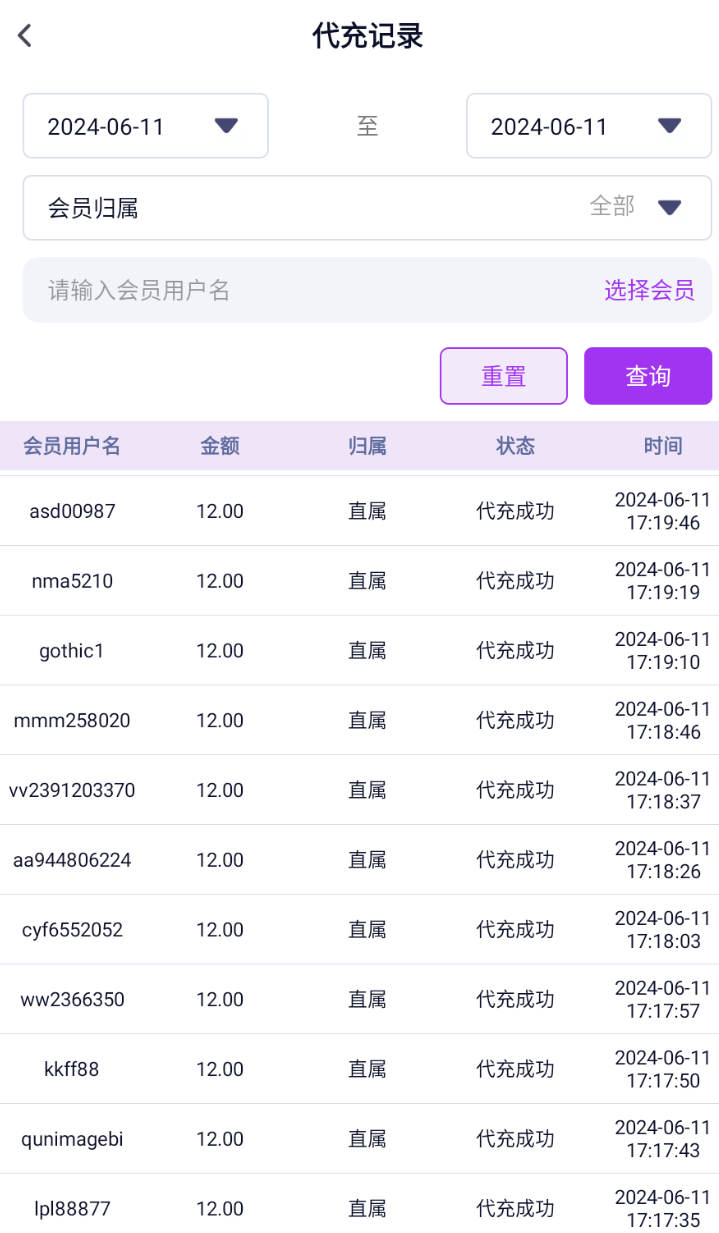719x1233 pixels.
Task: Click the 会员用户名 column header
Action: click(72, 446)
